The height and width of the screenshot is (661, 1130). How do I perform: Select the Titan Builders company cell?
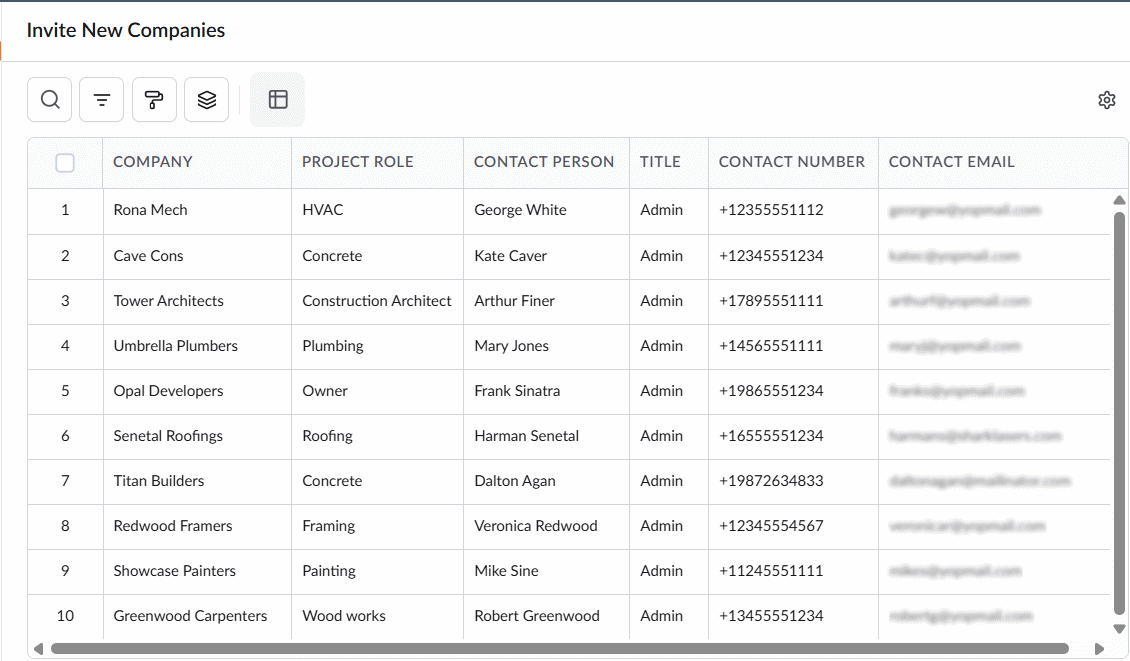tap(197, 482)
